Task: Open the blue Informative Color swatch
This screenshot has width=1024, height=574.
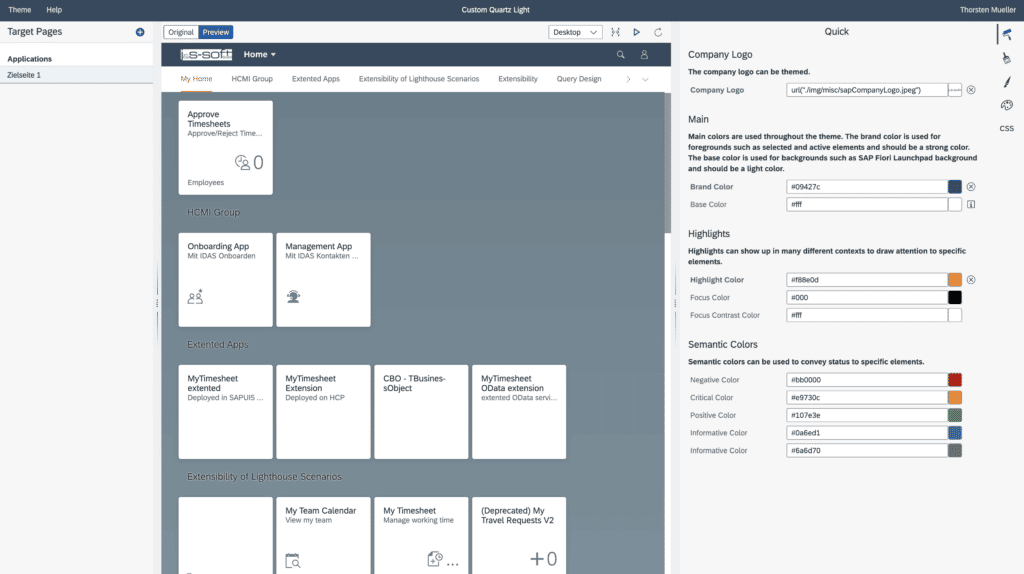Action: click(955, 432)
